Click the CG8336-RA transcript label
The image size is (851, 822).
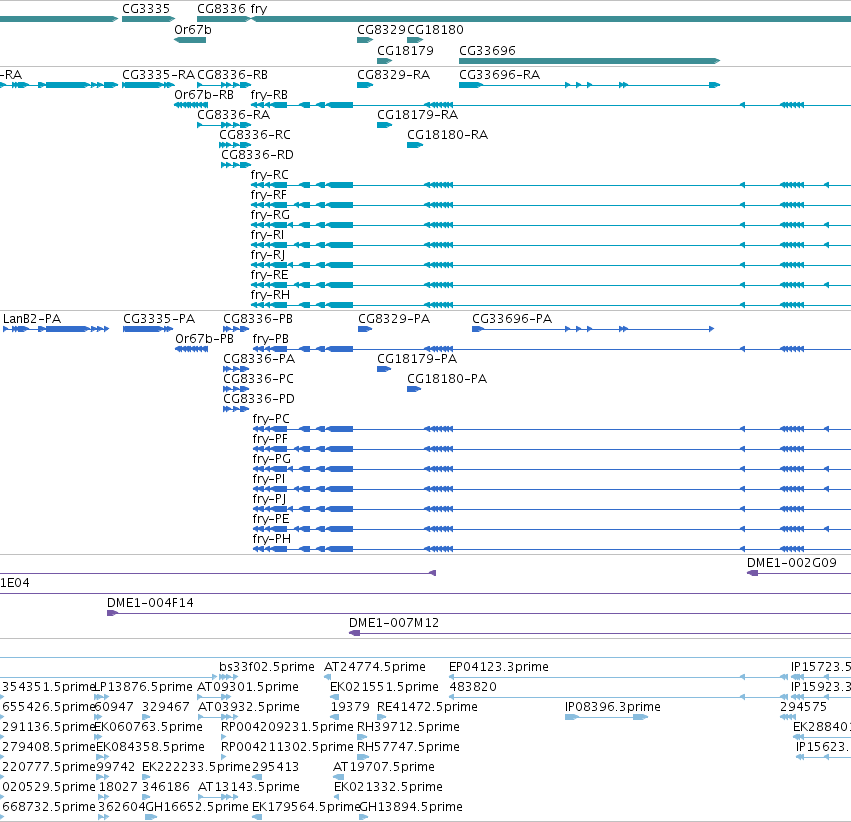233,115
